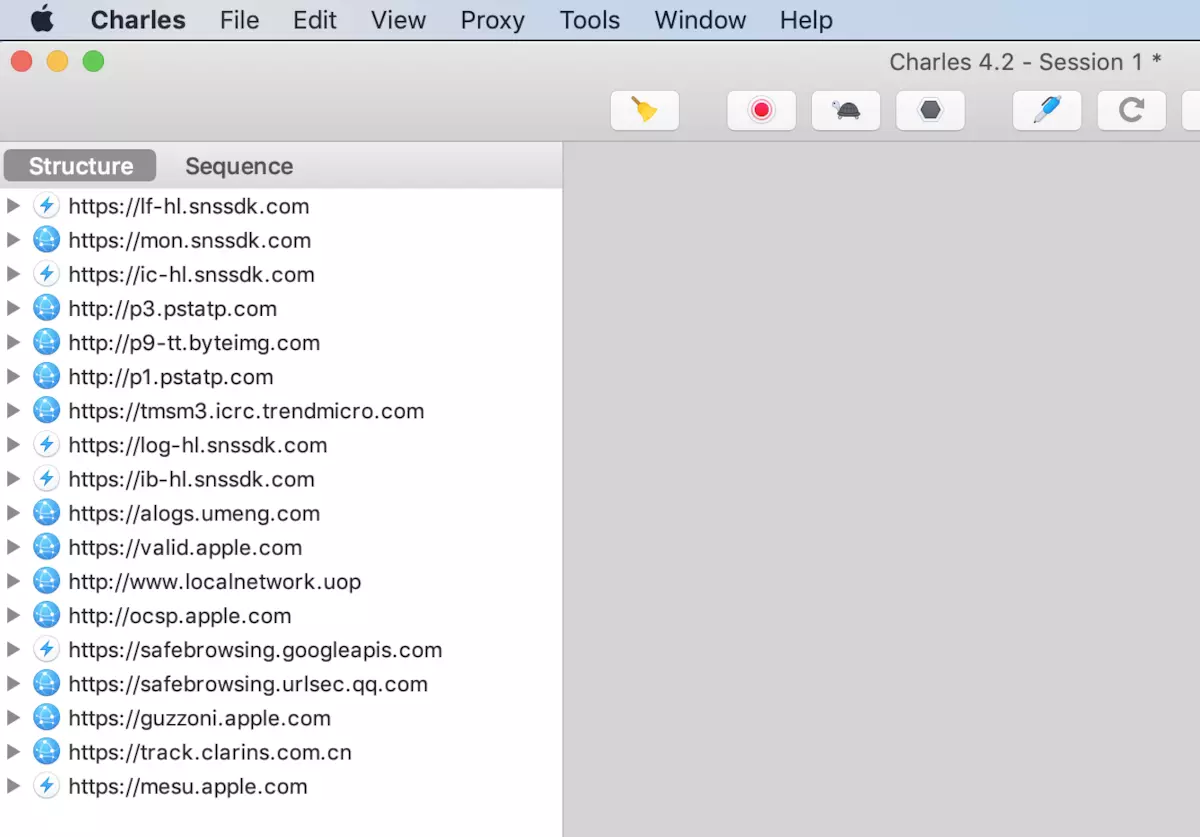This screenshot has width=1200, height=837.
Task: Select the https://tmsm3.icrc.trendmicro.com host text
Action: pyautogui.click(x=246, y=411)
